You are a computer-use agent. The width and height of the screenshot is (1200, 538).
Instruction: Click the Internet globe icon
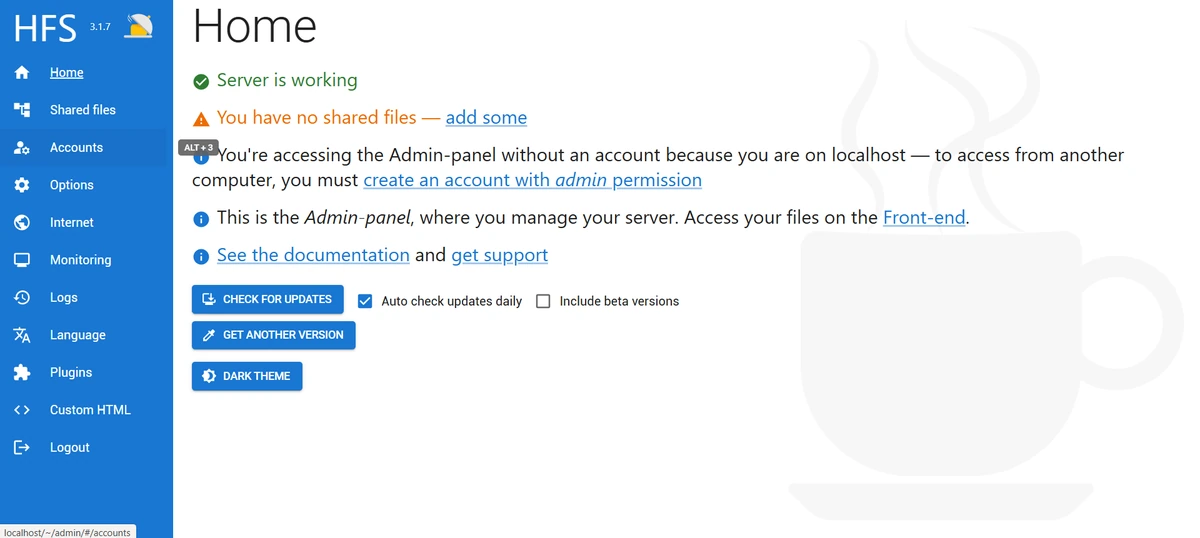pyautogui.click(x=22, y=223)
